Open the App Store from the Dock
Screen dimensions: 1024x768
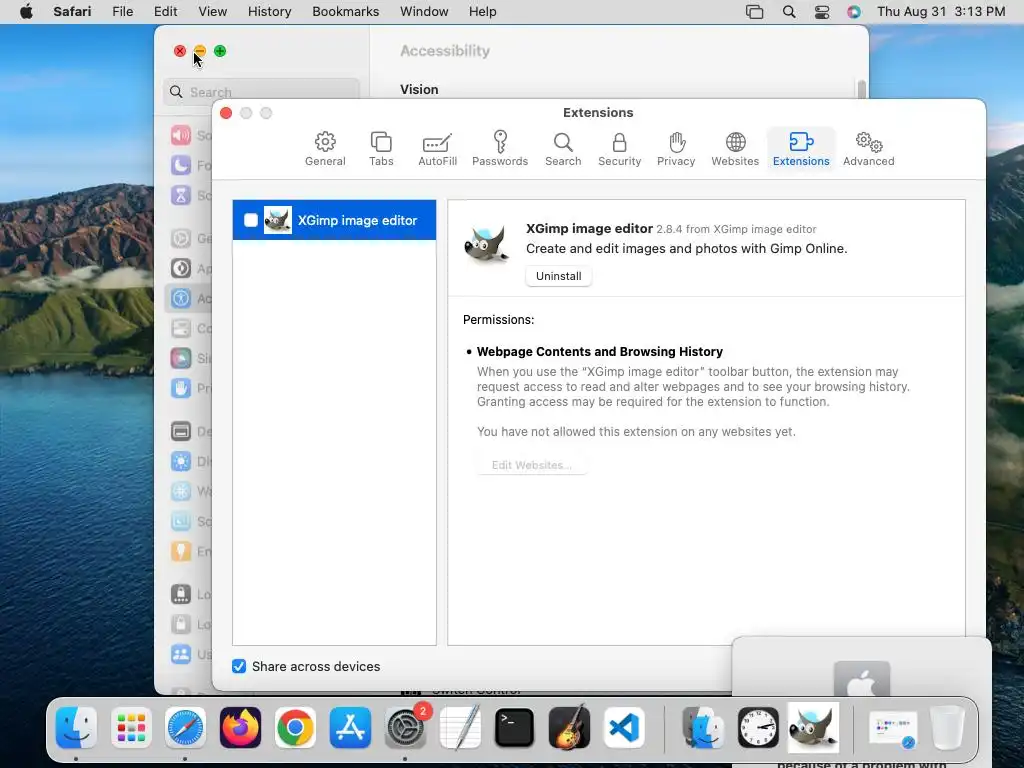click(x=350, y=727)
